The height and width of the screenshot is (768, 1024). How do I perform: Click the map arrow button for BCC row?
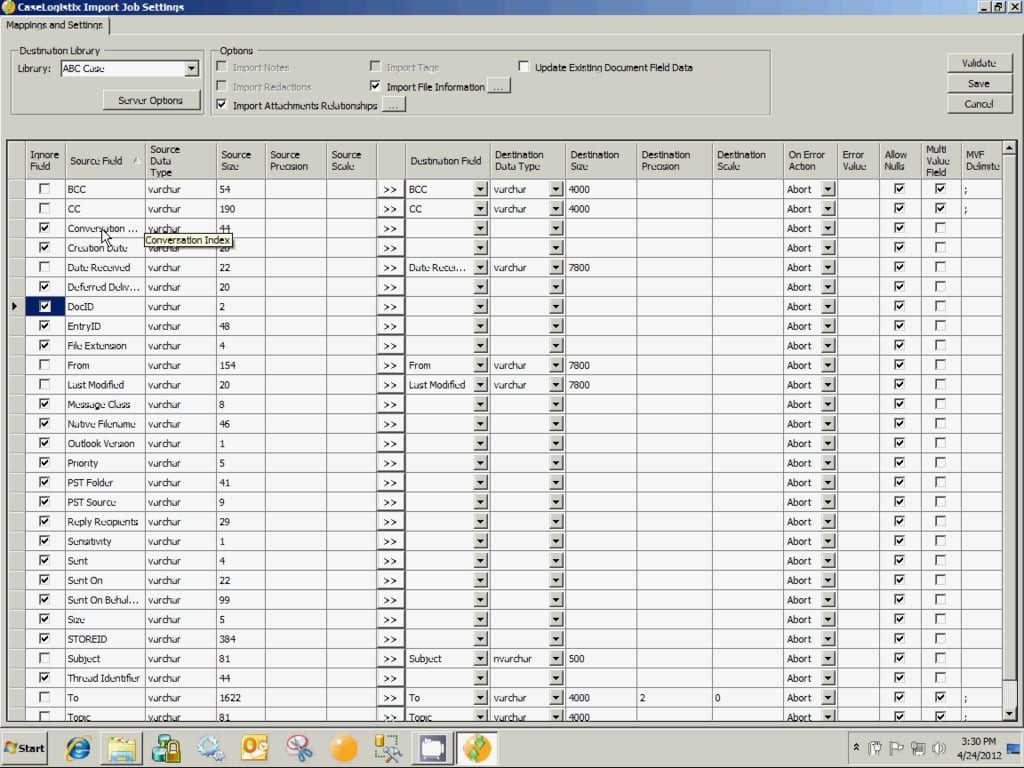pyautogui.click(x=389, y=189)
